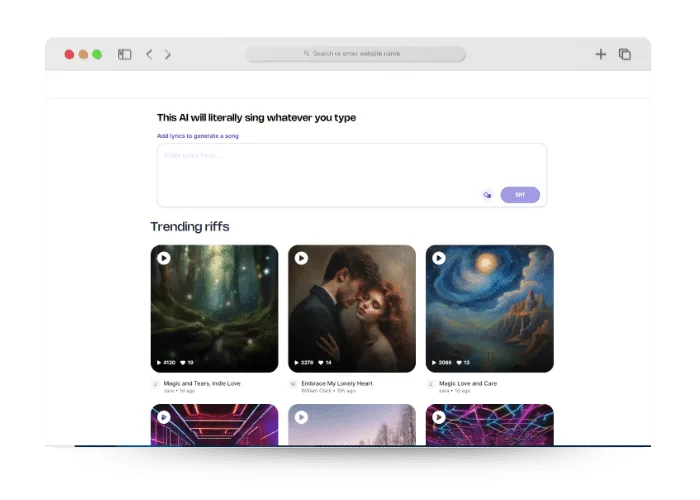Viewport: 700px width, 500px height.
Task: Like the riff with 14 hearts
Action: (x=321, y=362)
